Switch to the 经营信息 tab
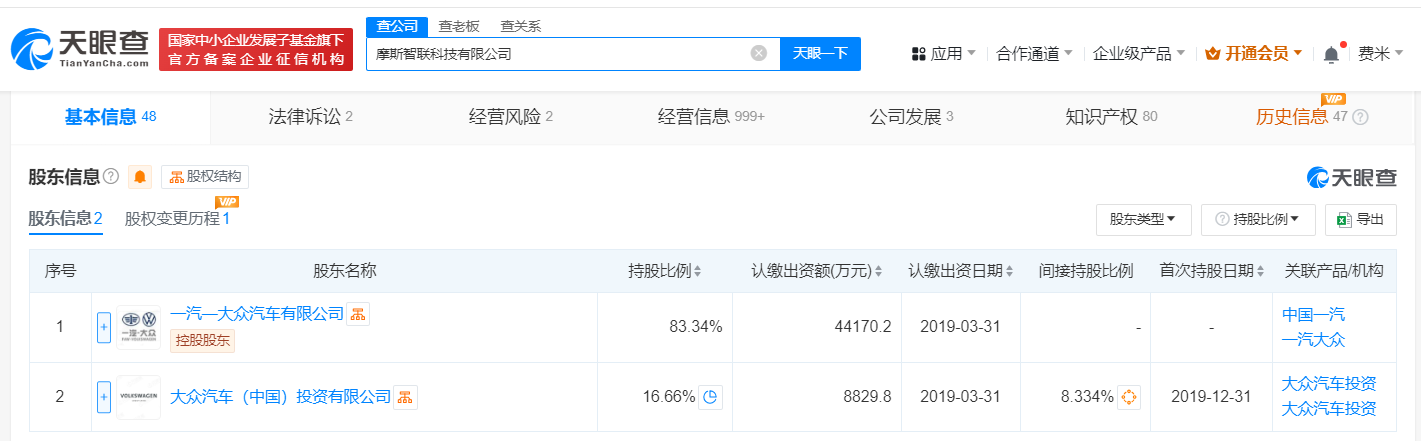The image size is (1421, 441). (x=711, y=117)
